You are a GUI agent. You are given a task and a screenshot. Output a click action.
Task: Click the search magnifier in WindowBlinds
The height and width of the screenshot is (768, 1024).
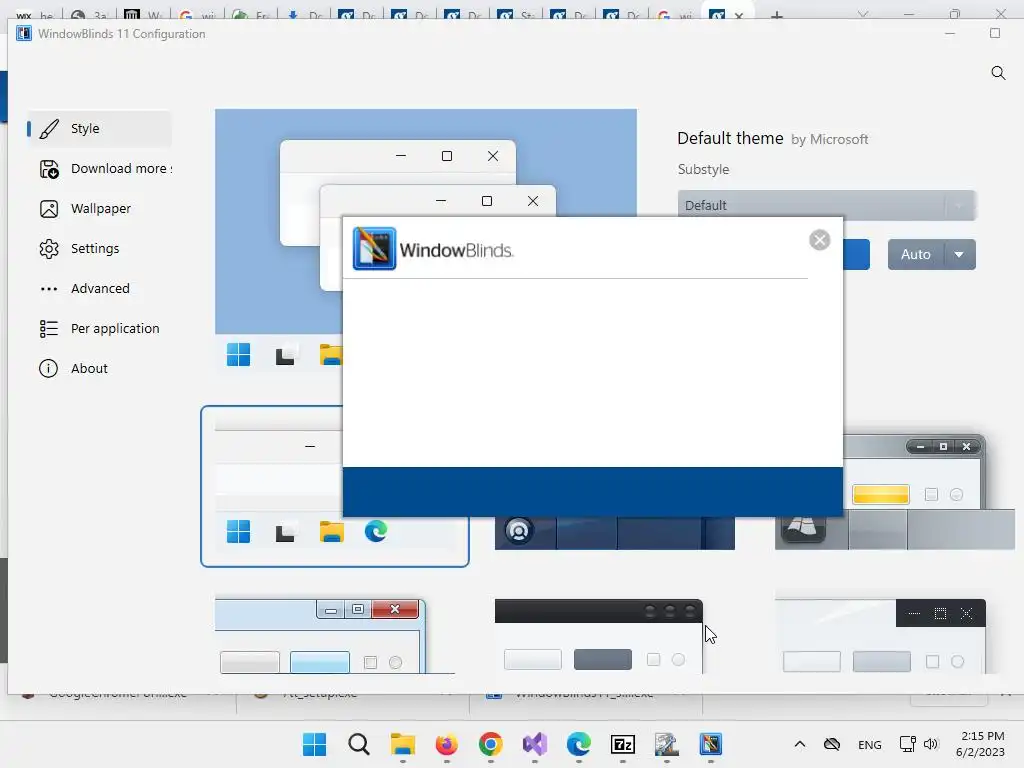coord(998,72)
